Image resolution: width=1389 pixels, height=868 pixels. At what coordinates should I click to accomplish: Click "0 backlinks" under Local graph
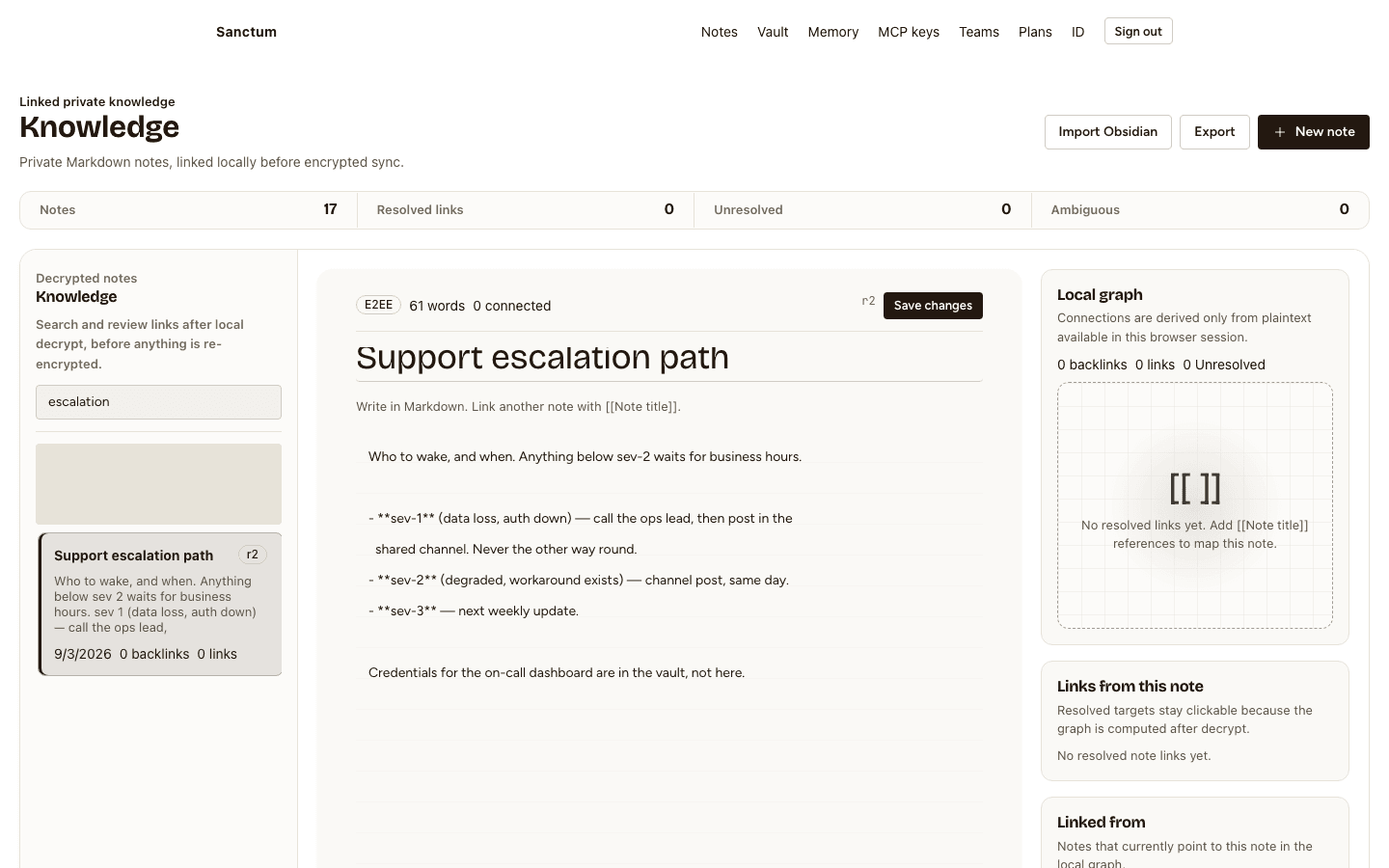[x=1092, y=365]
